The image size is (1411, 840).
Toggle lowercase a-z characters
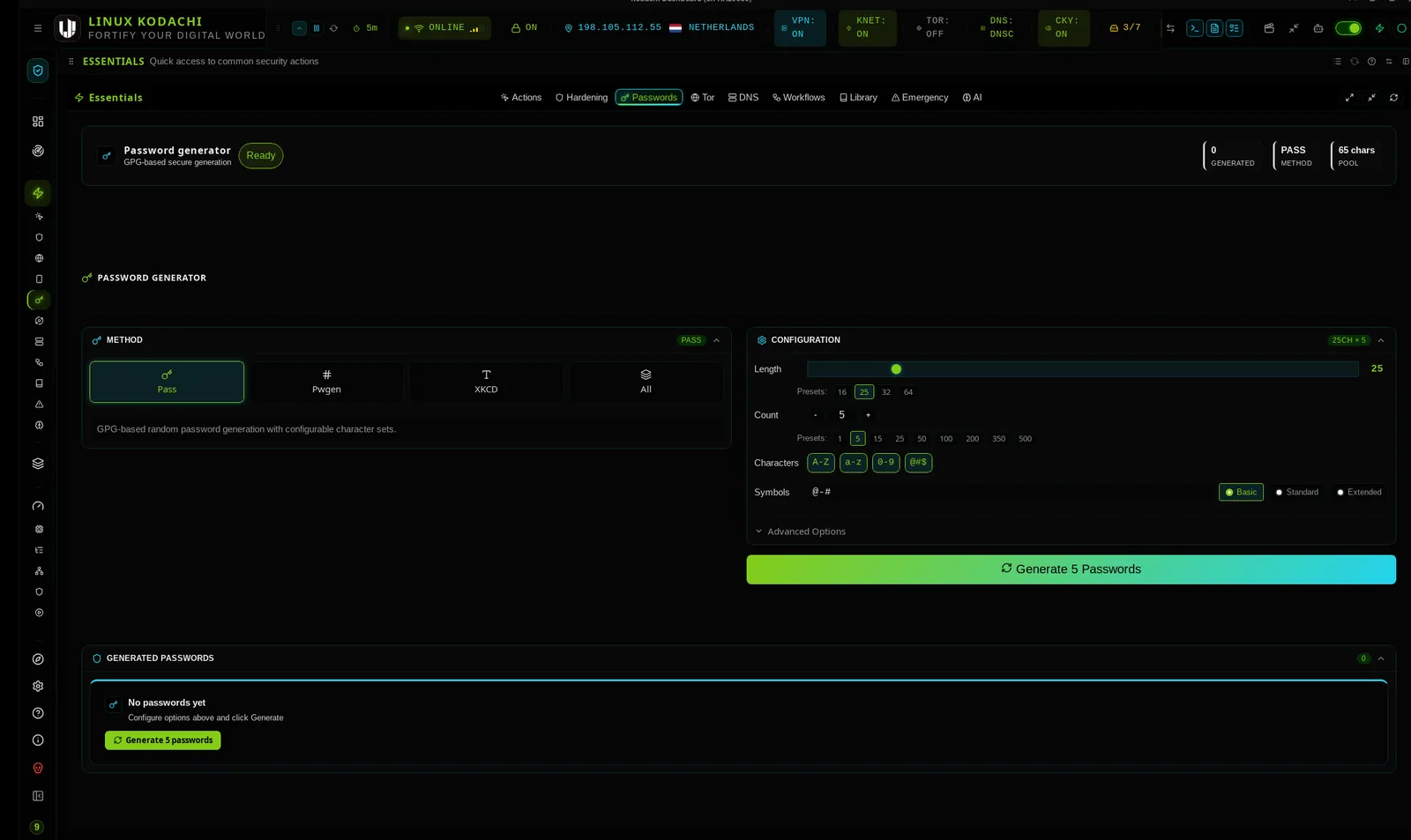[x=854, y=463]
